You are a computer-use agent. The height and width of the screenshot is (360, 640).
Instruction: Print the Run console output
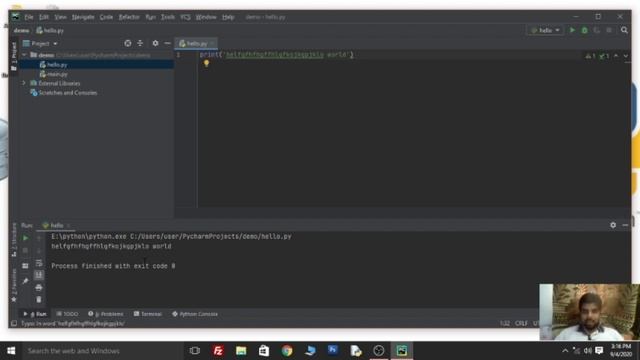click(39, 288)
